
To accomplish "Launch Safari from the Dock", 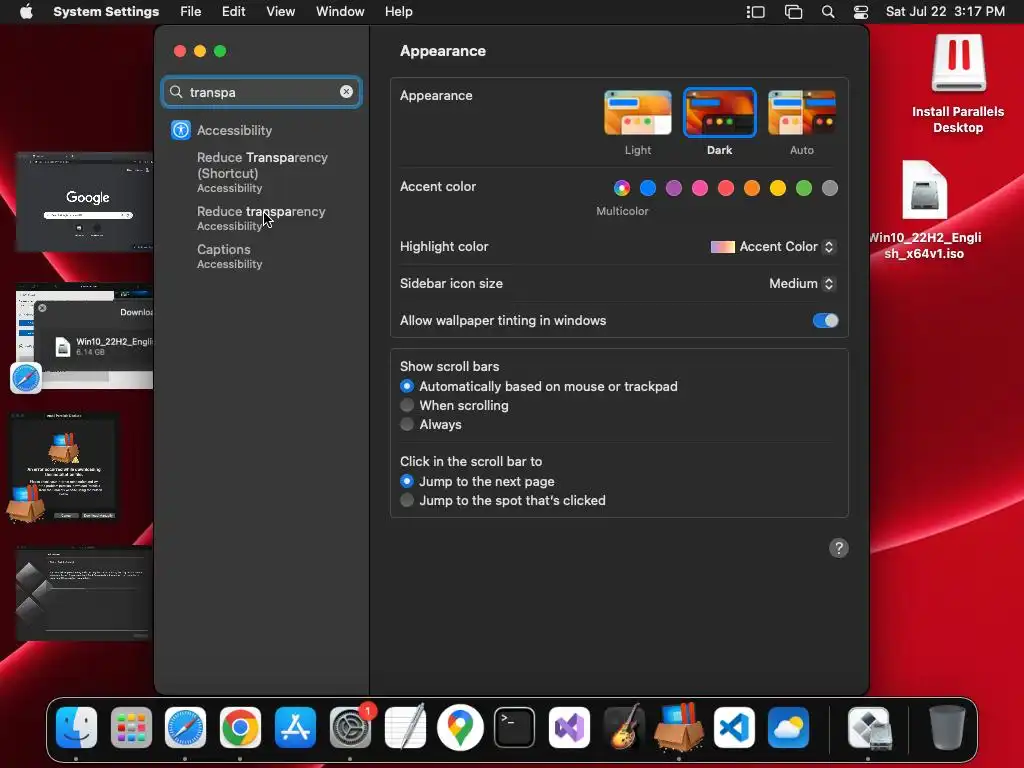I will [x=185, y=728].
